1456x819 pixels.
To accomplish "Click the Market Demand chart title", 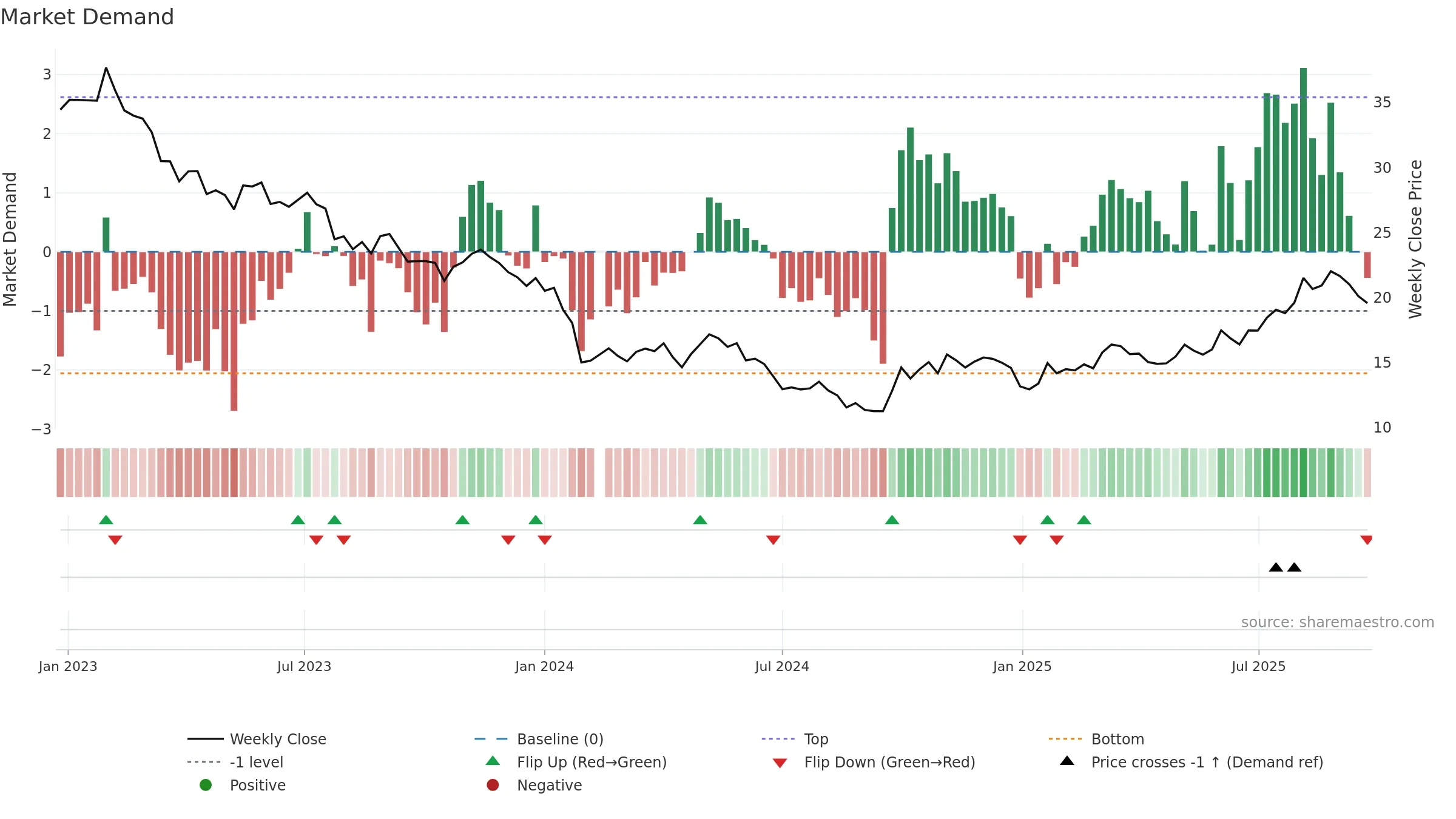I will (87, 17).
